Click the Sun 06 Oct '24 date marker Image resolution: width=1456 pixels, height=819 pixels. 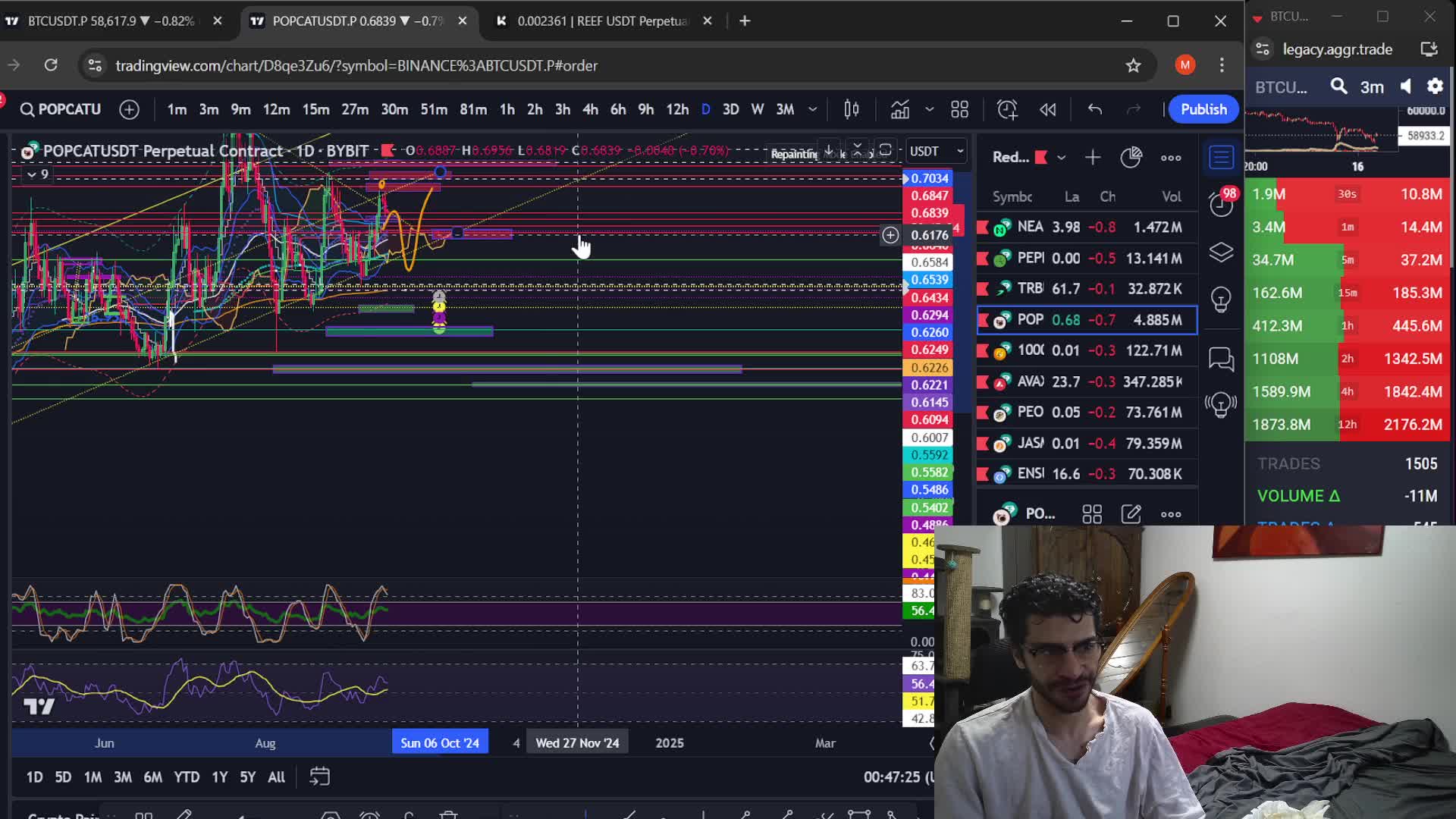[440, 743]
